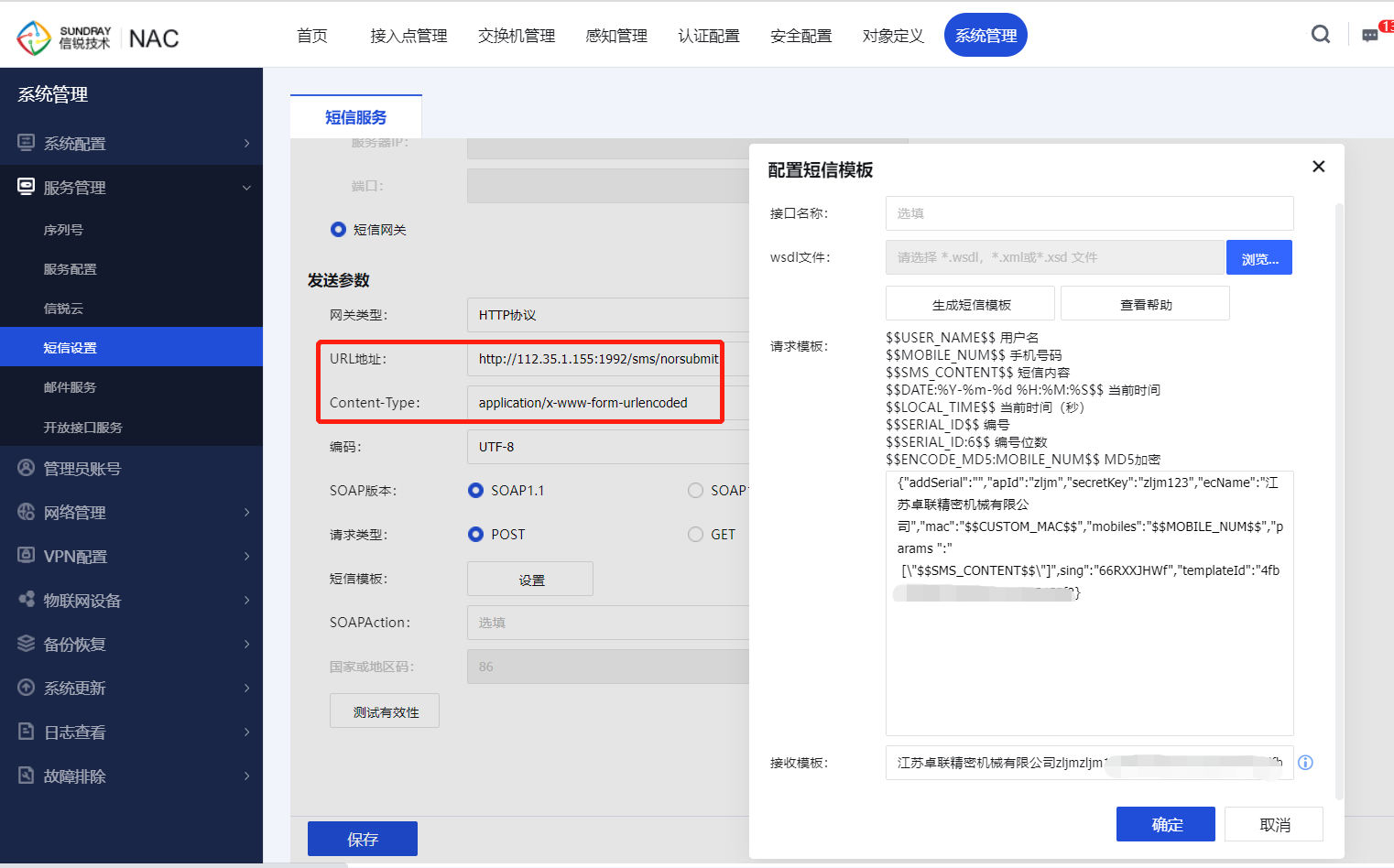The width and height of the screenshot is (1394, 868).
Task: Click the 管理员账号 user icon
Action: 27,468
